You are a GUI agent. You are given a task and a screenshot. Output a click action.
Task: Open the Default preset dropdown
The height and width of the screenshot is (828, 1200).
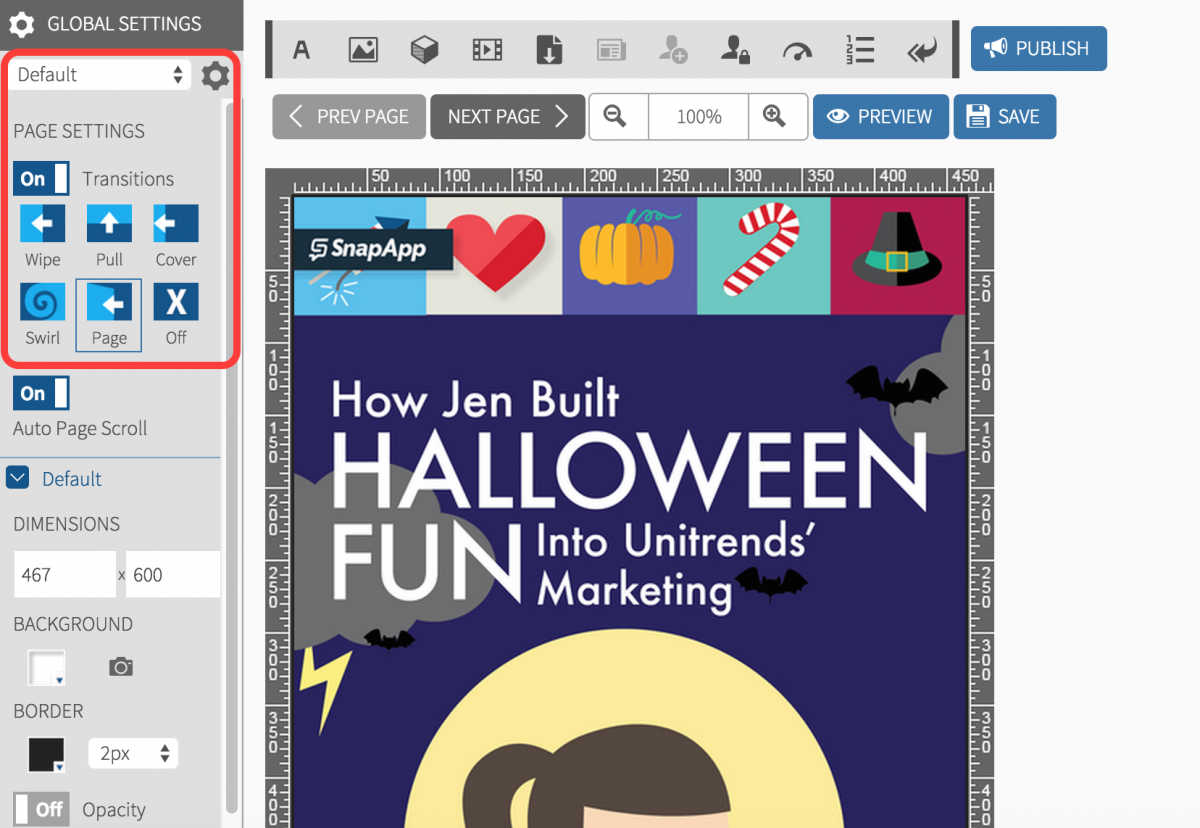coord(100,75)
